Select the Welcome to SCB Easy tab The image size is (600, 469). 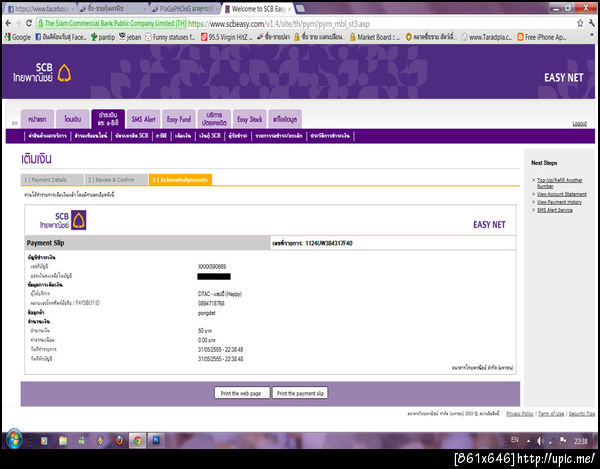(259, 8)
